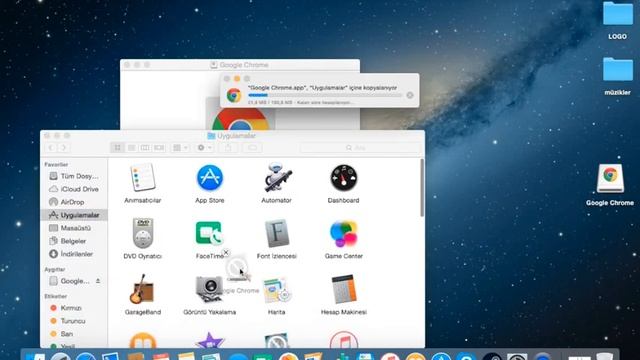Switch Finder to Cover Flow view

tap(159, 148)
